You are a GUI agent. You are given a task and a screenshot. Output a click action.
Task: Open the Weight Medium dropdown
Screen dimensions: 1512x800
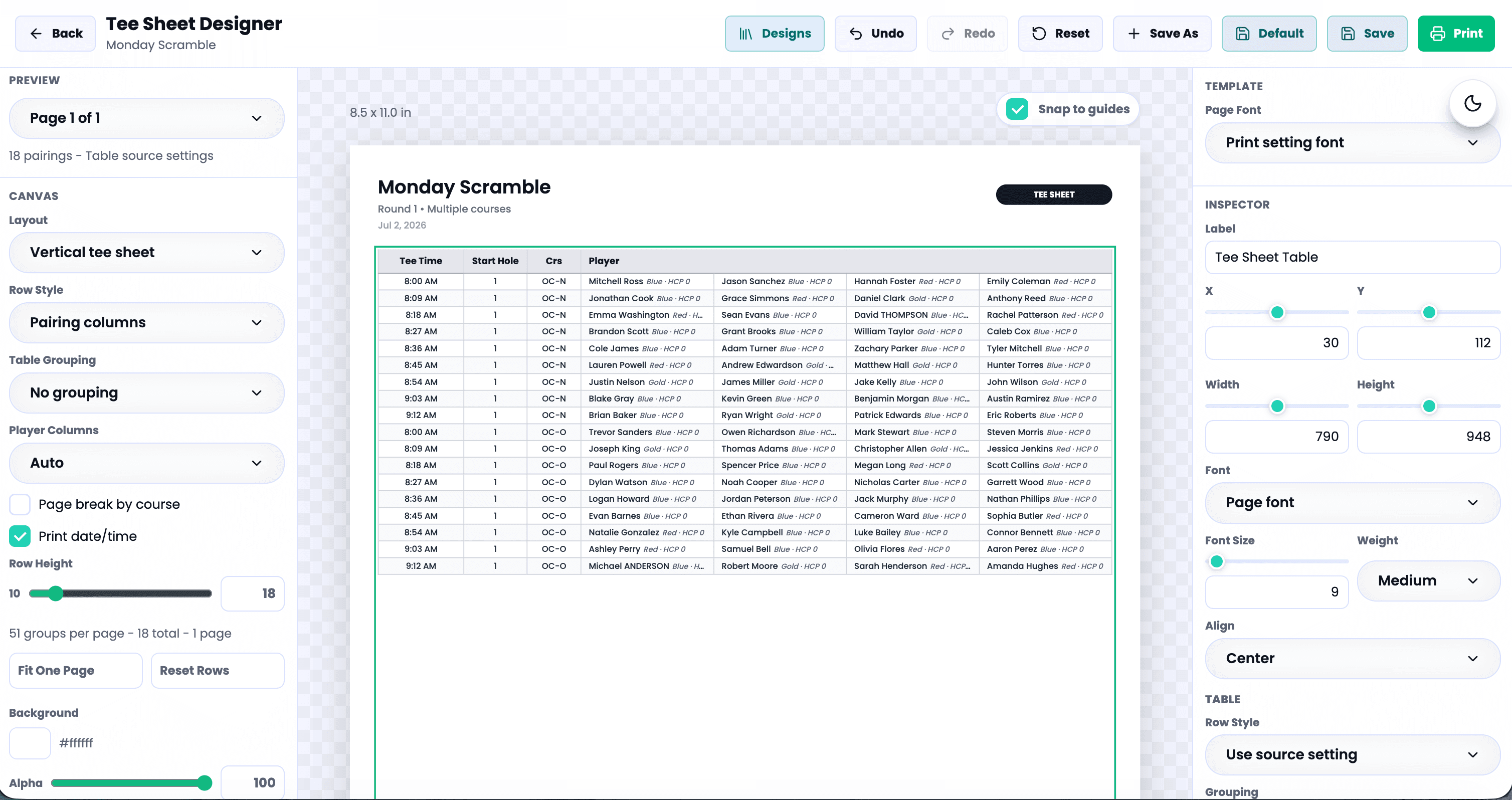click(1429, 580)
